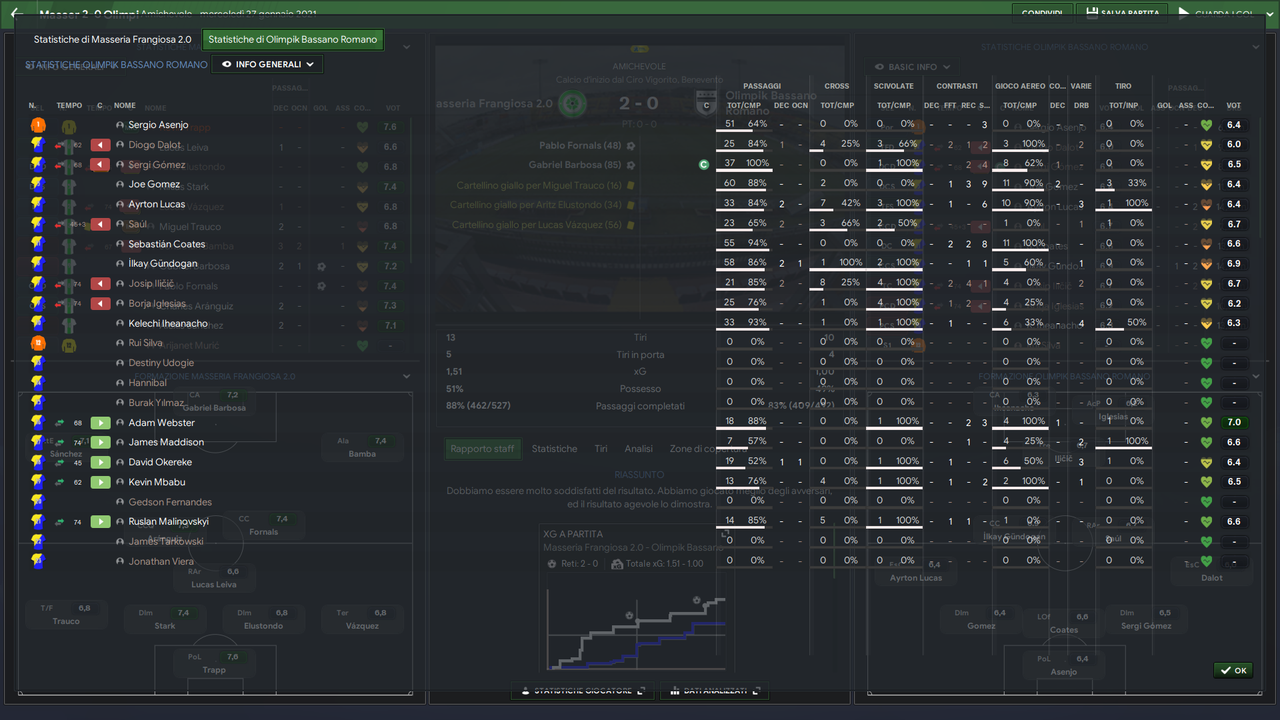
Task: Click Diogo Dalot's 6.0 rating value
Action: 1234,145
